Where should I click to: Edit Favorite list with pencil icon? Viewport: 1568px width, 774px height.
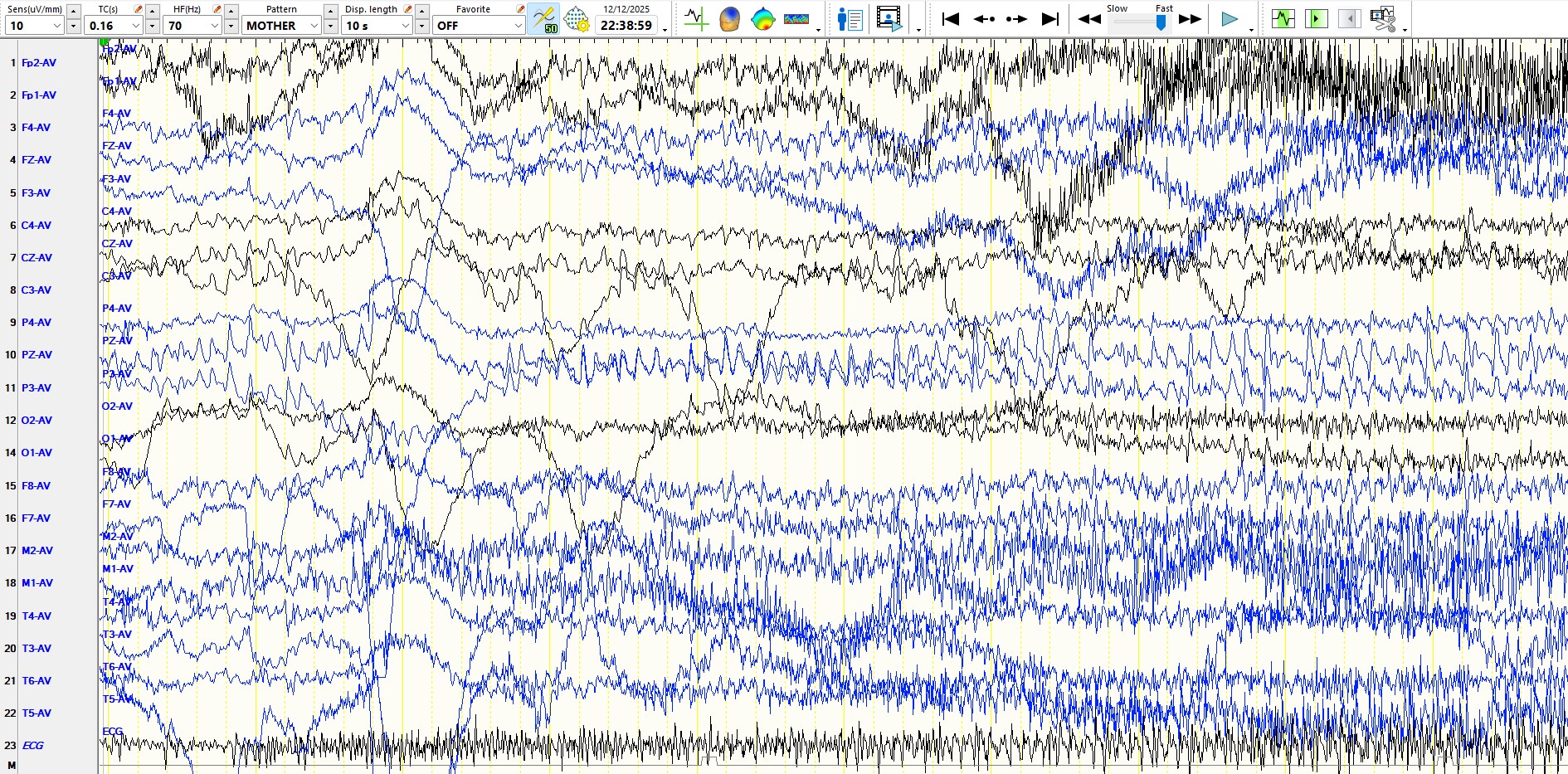pos(520,9)
